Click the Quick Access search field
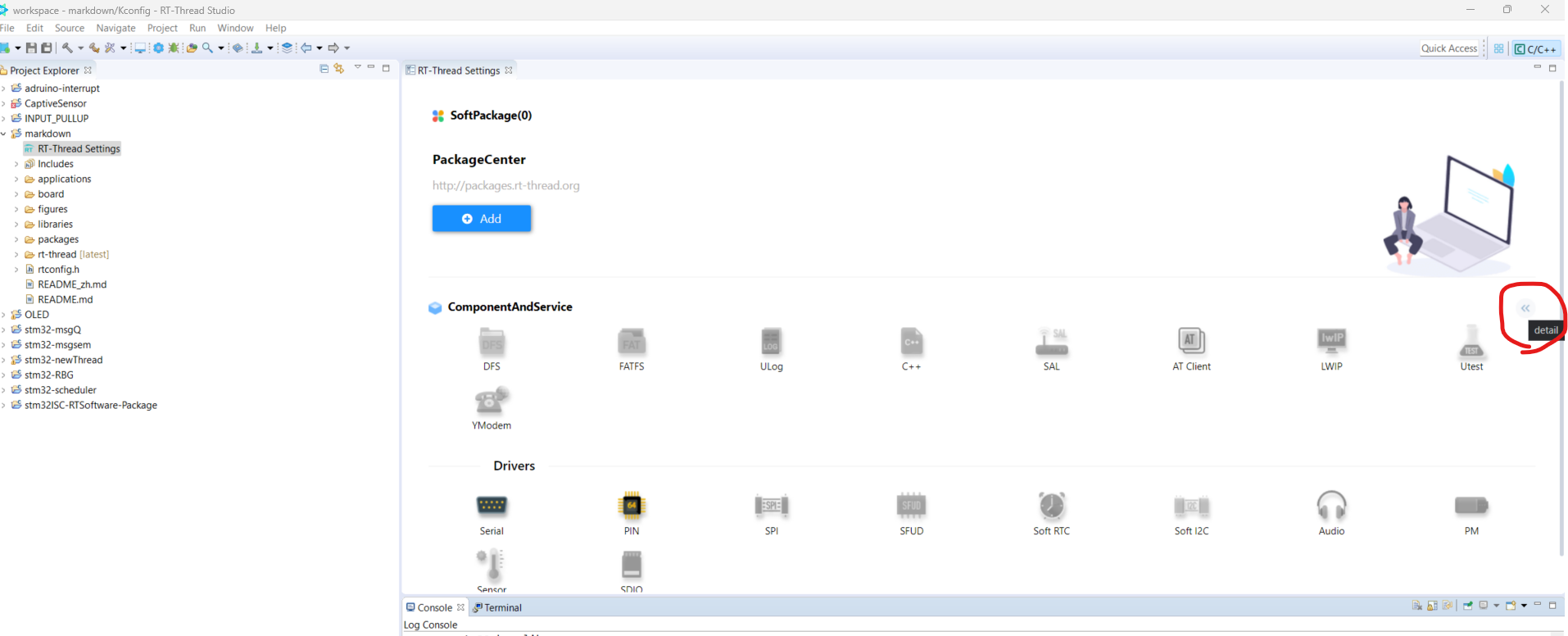Image resolution: width=1568 pixels, height=636 pixels. (x=1448, y=48)
